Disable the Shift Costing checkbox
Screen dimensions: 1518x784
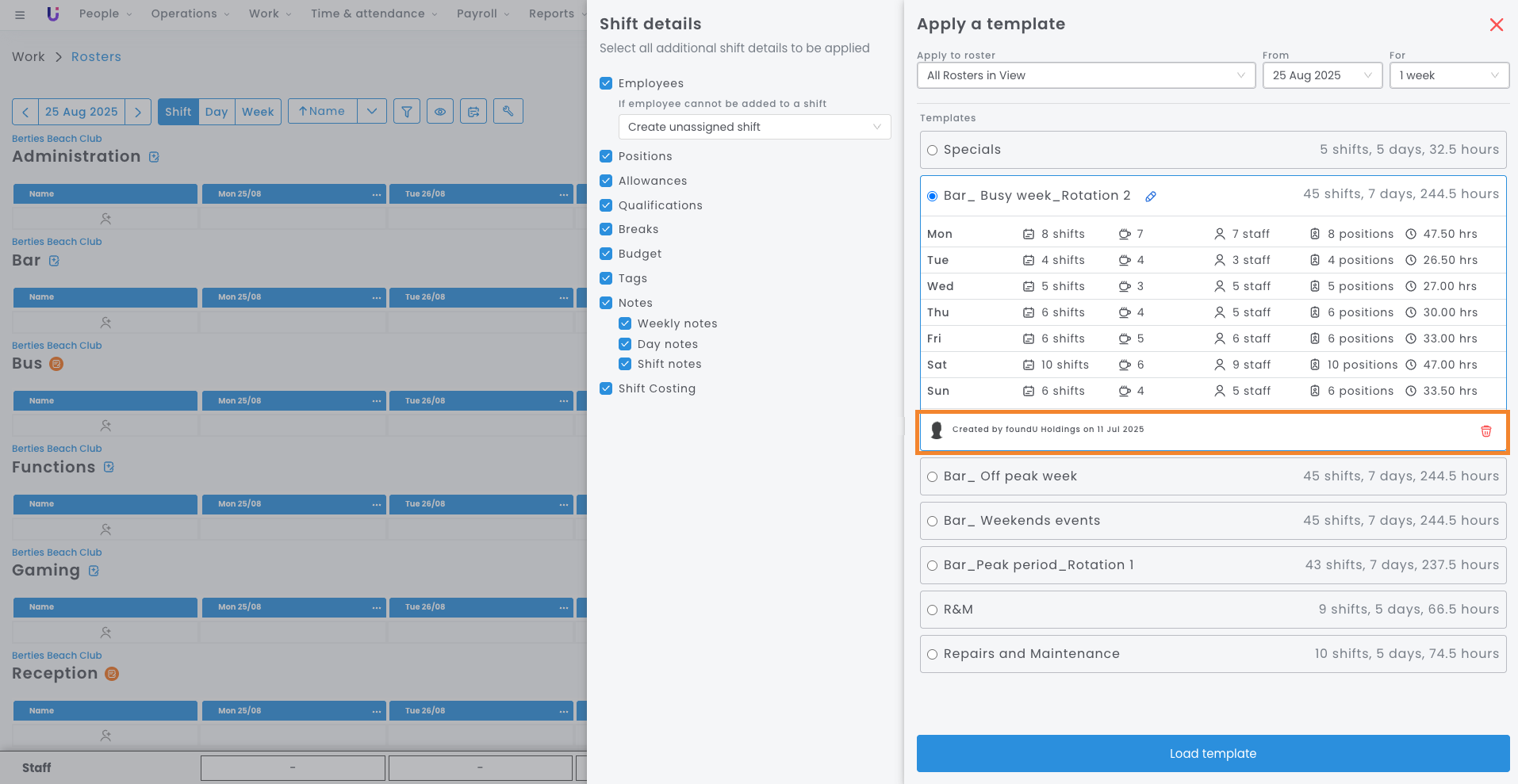[606, 388]
